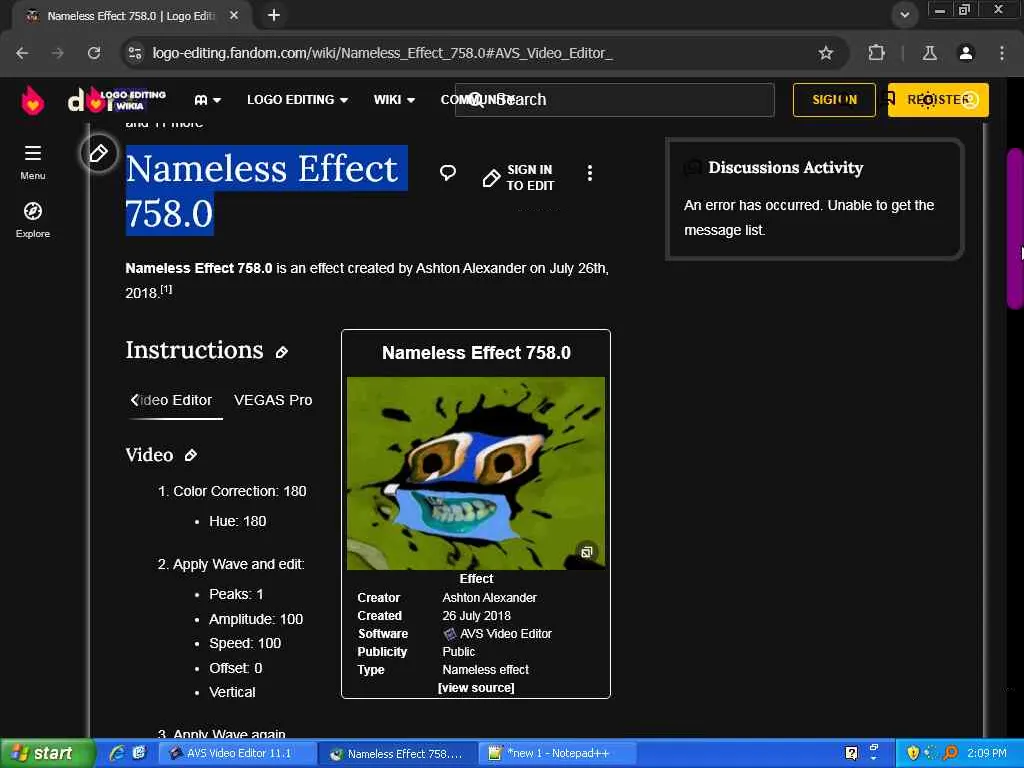The image size is (1024, 768).
Task: Click the SIGN IN button
Action: pos(834,100)
